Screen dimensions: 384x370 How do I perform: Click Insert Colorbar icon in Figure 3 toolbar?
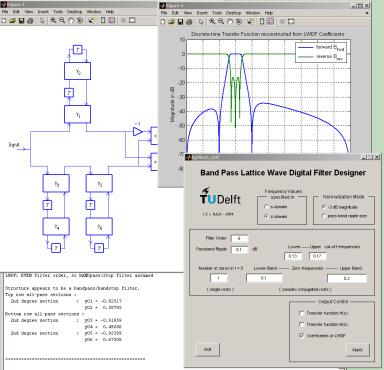click(x=103, y=21)
